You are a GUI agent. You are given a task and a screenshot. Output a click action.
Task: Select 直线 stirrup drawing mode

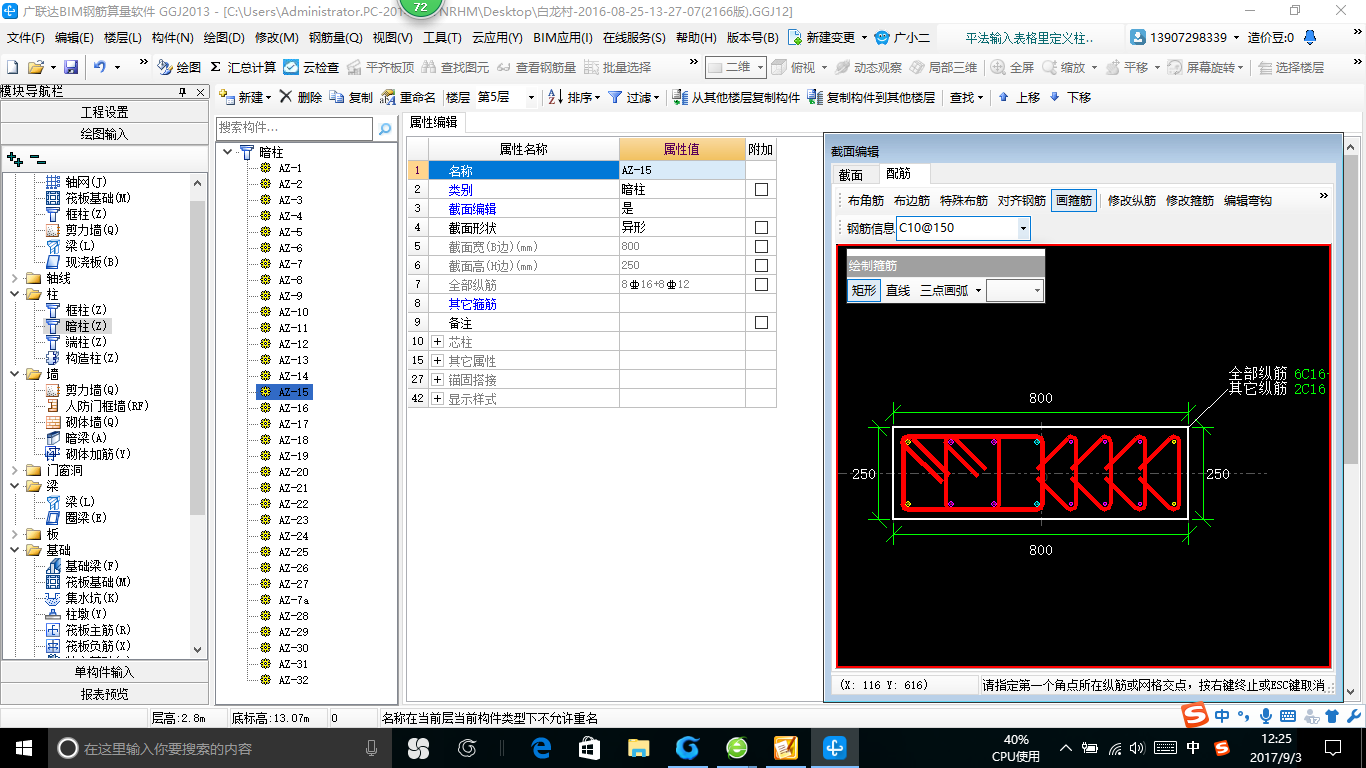(x=898, y=290)
